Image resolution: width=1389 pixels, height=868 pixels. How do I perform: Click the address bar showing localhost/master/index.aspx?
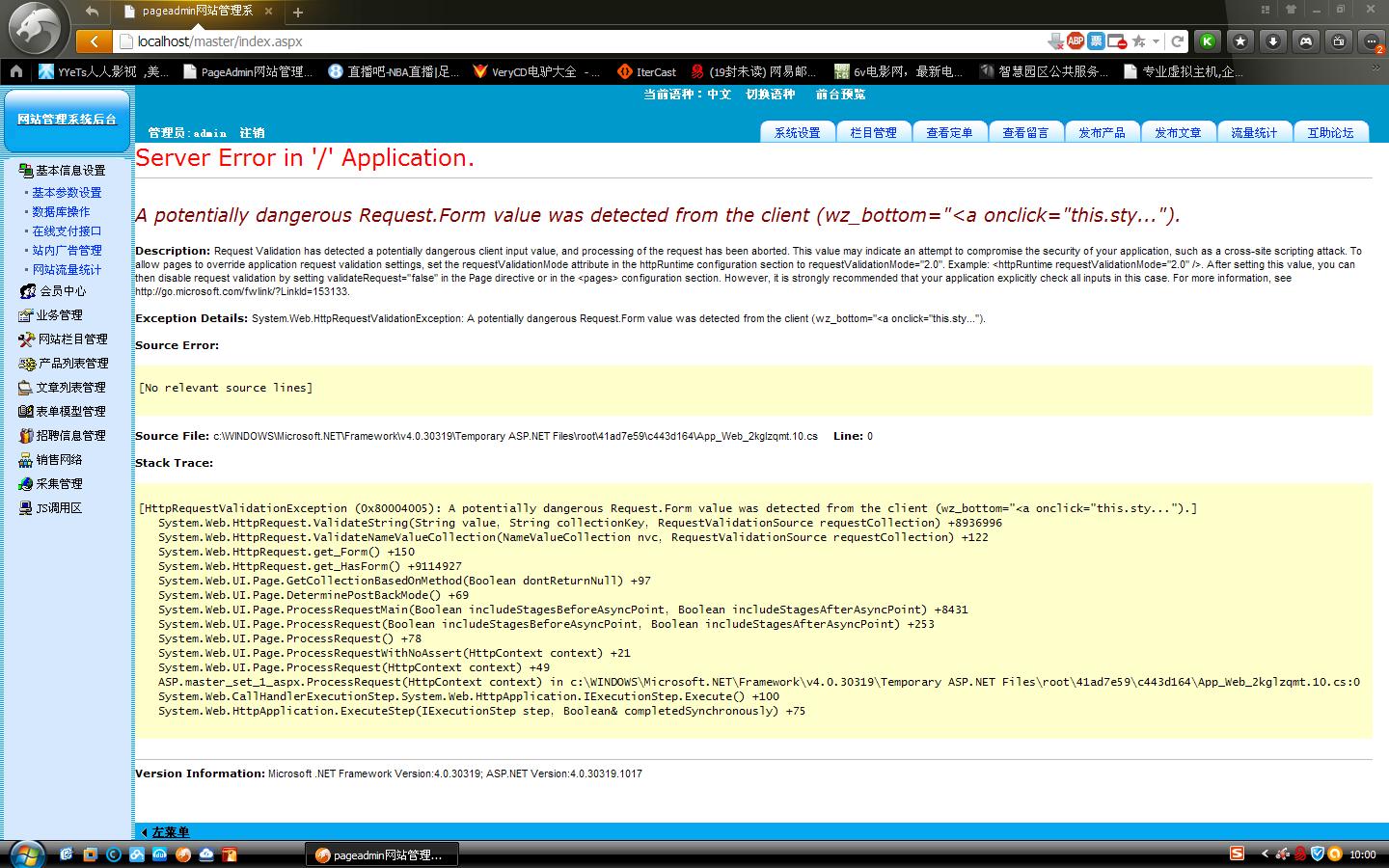(x=579, y=41)
